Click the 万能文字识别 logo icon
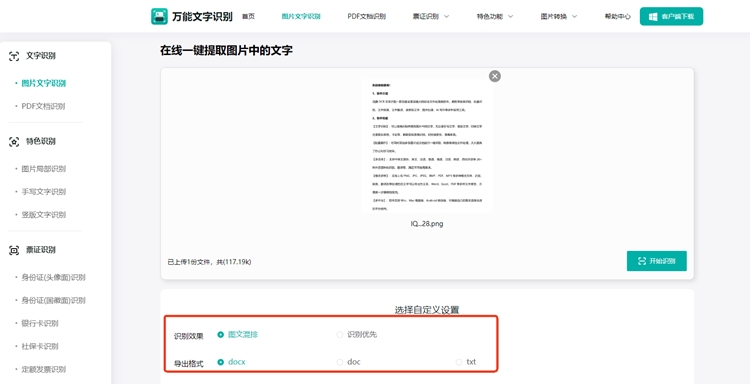The width and height of the screenshot is (750, 384). [x=159, y=16]
